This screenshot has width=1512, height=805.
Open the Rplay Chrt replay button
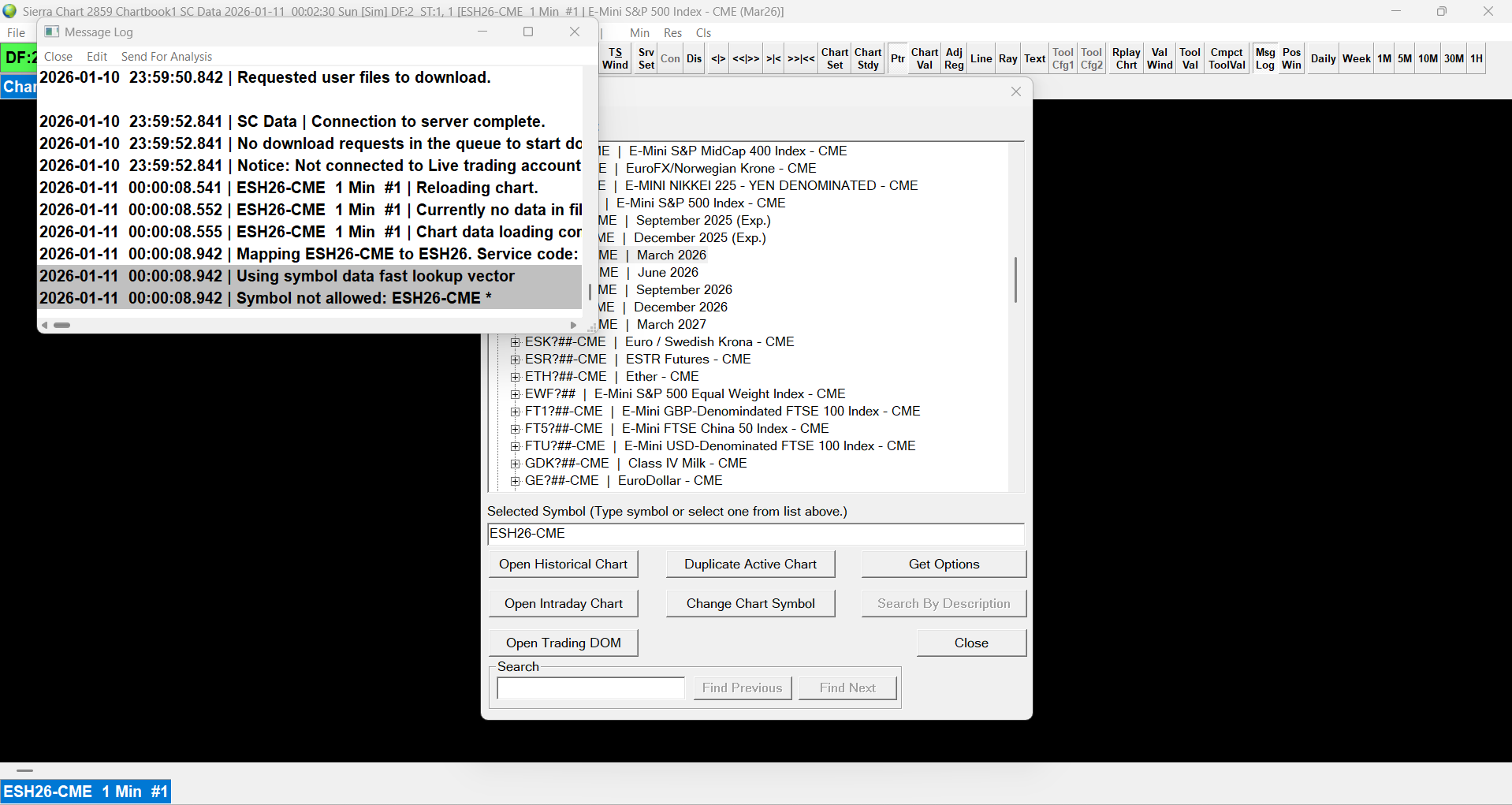click(1127, 58)
